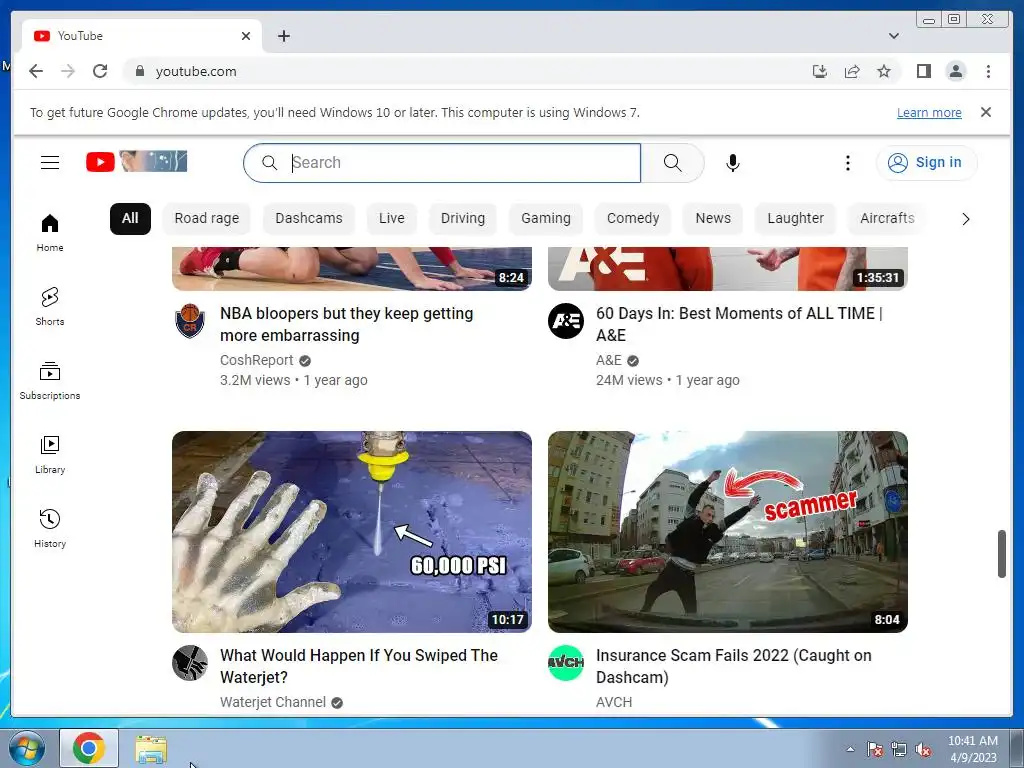Select the Laughter chip
Image resolution: width=1024 pixels, height=768 pixels.
[795, 218]
